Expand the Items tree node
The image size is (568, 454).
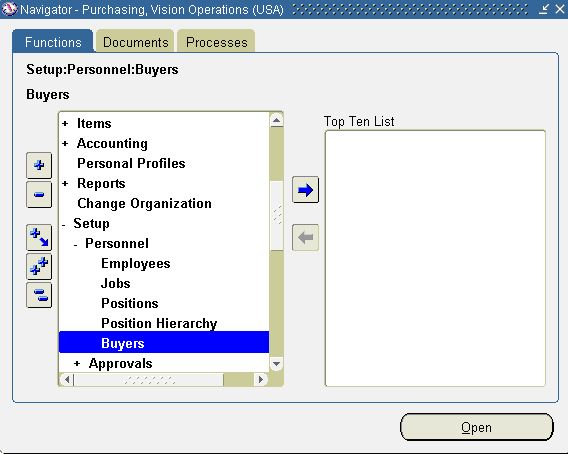coord(65,124)
